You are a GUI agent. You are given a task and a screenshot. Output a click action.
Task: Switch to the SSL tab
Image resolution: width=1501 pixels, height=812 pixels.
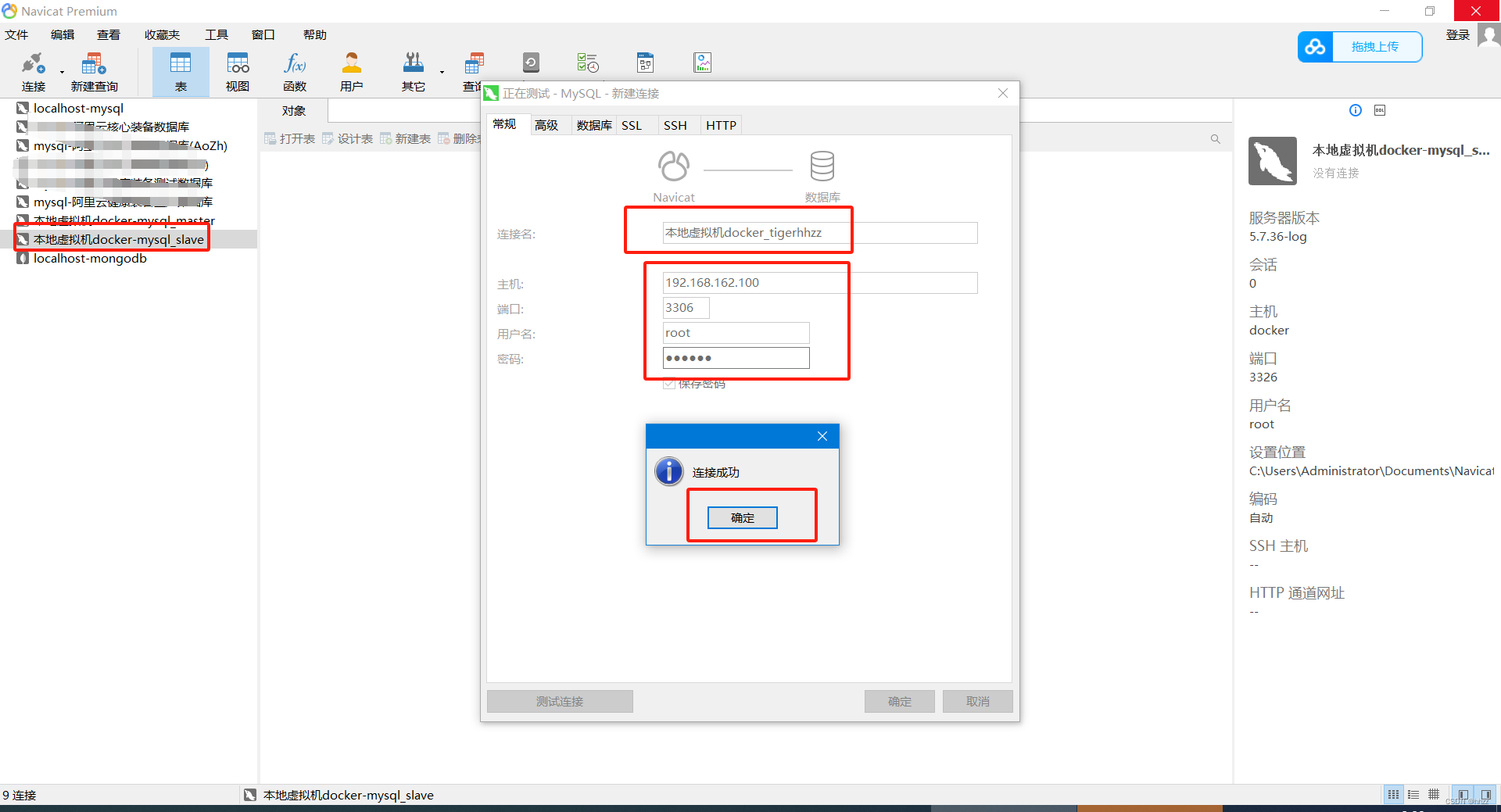[632, 125]
